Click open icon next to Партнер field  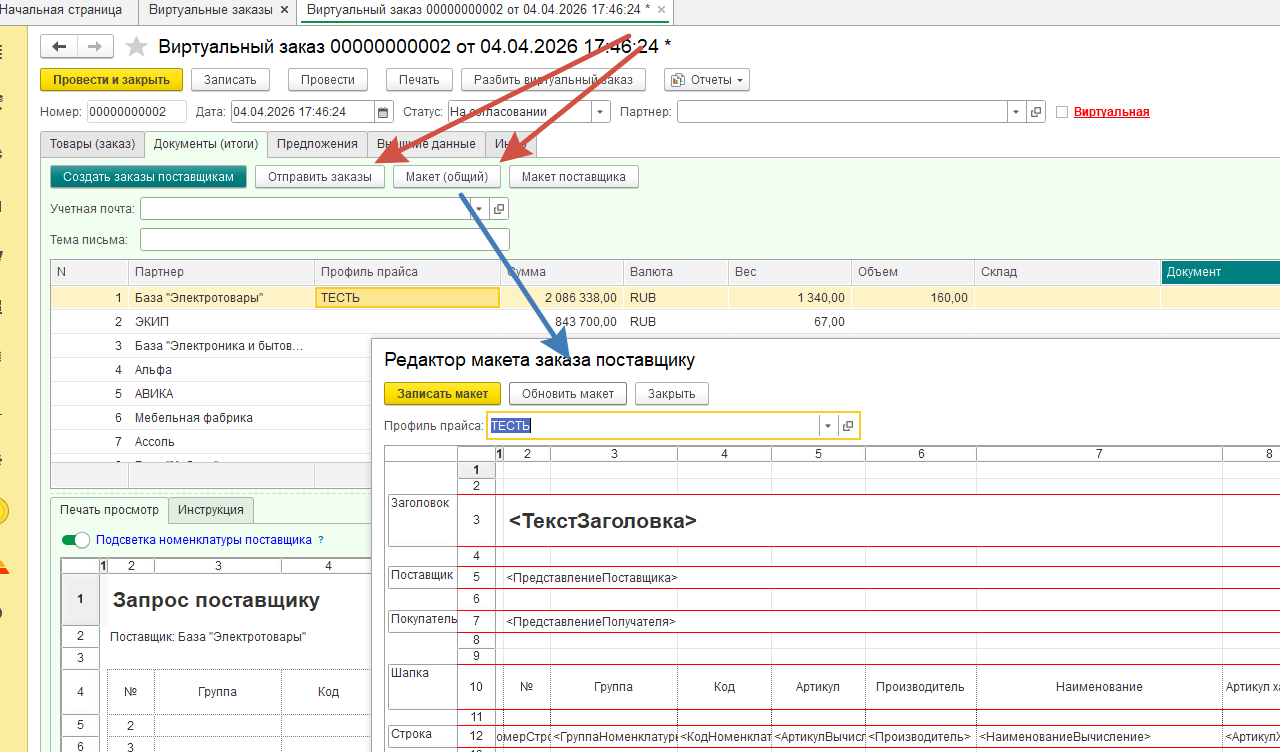(x=1036, y=112)
